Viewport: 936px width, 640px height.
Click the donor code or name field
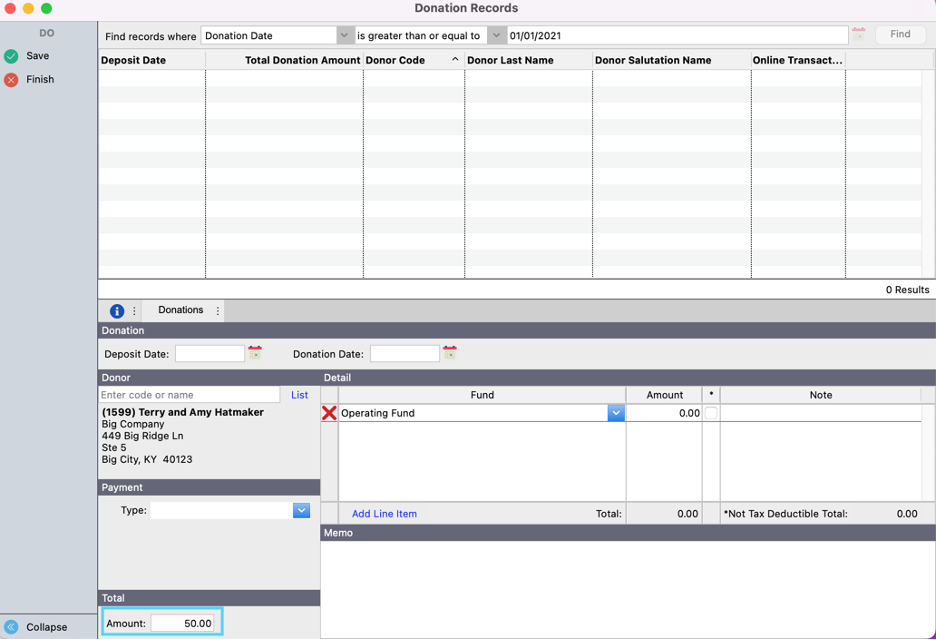(189, 395)
